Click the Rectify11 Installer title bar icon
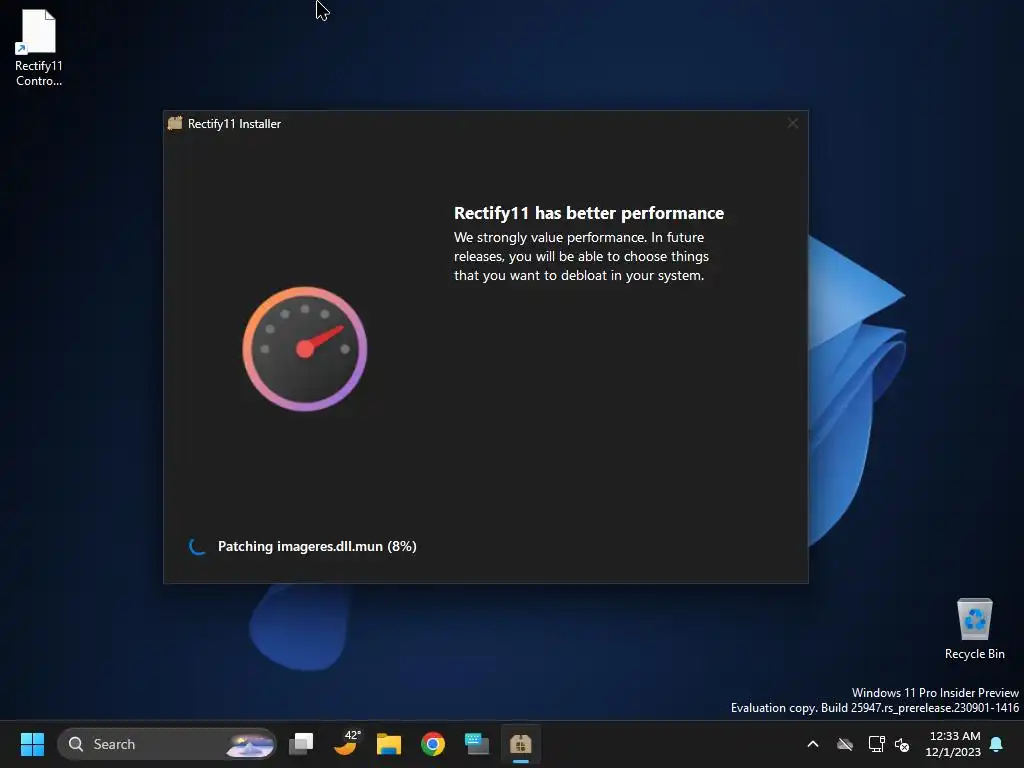 click(174, 123)
